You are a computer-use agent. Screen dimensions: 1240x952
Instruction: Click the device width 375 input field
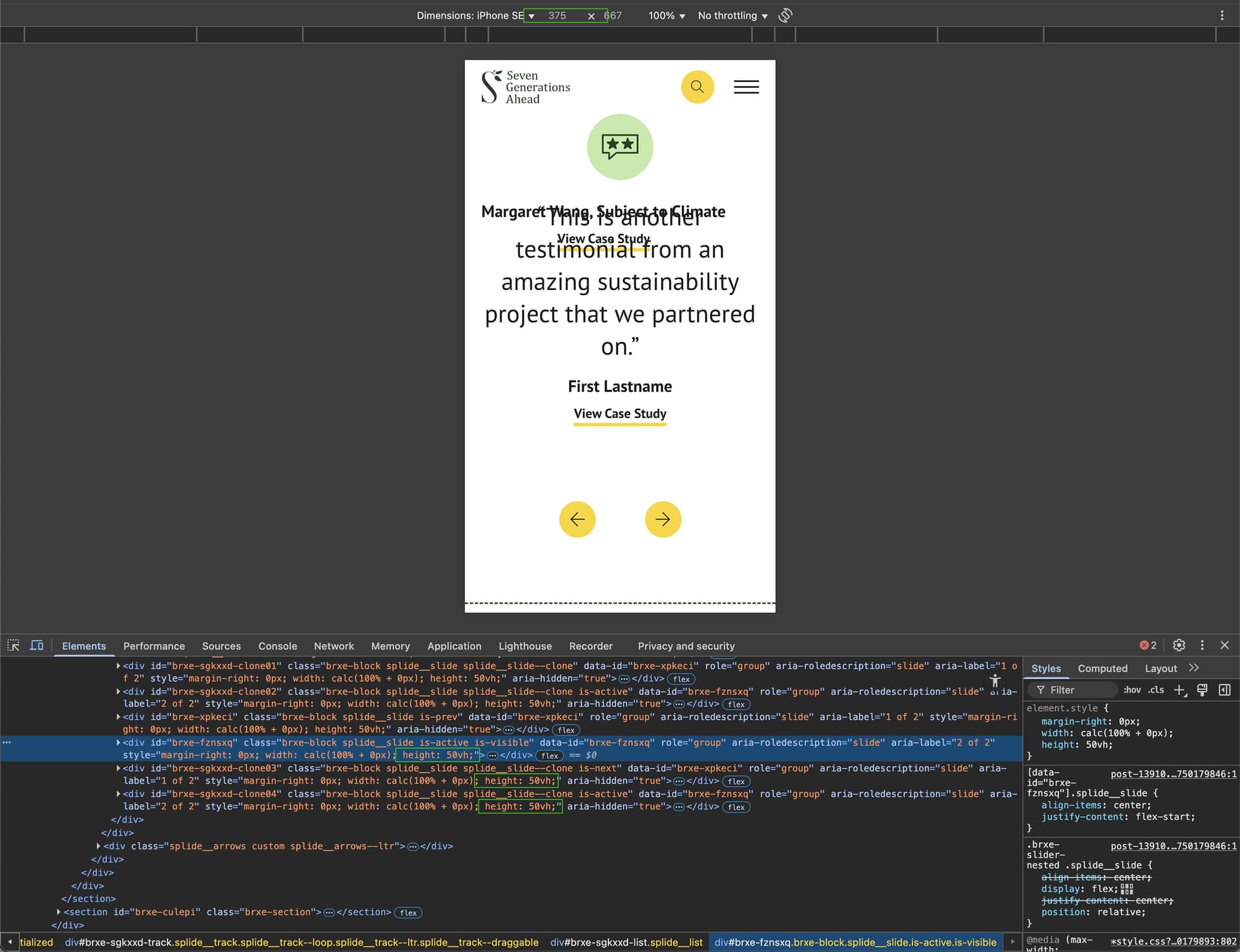[557, 16]
